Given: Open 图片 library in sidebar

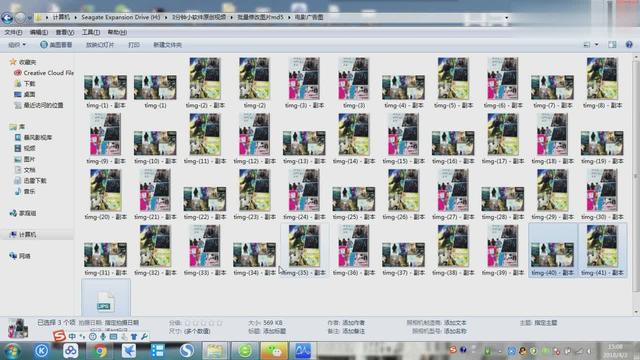Looking at the screenshot, I should tap(25, 159).
